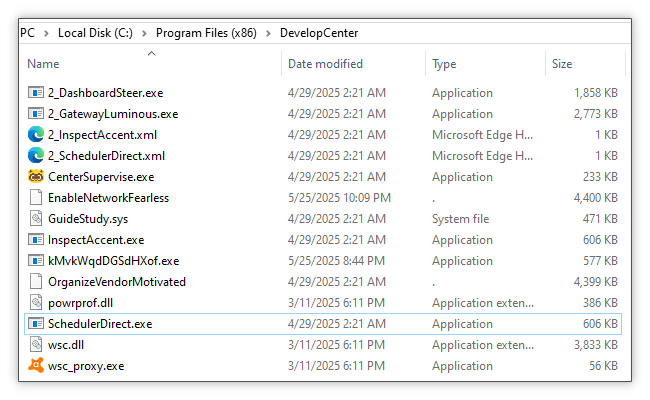Sort by Date modified column header

pyautogui.click(x=325, y=64)
